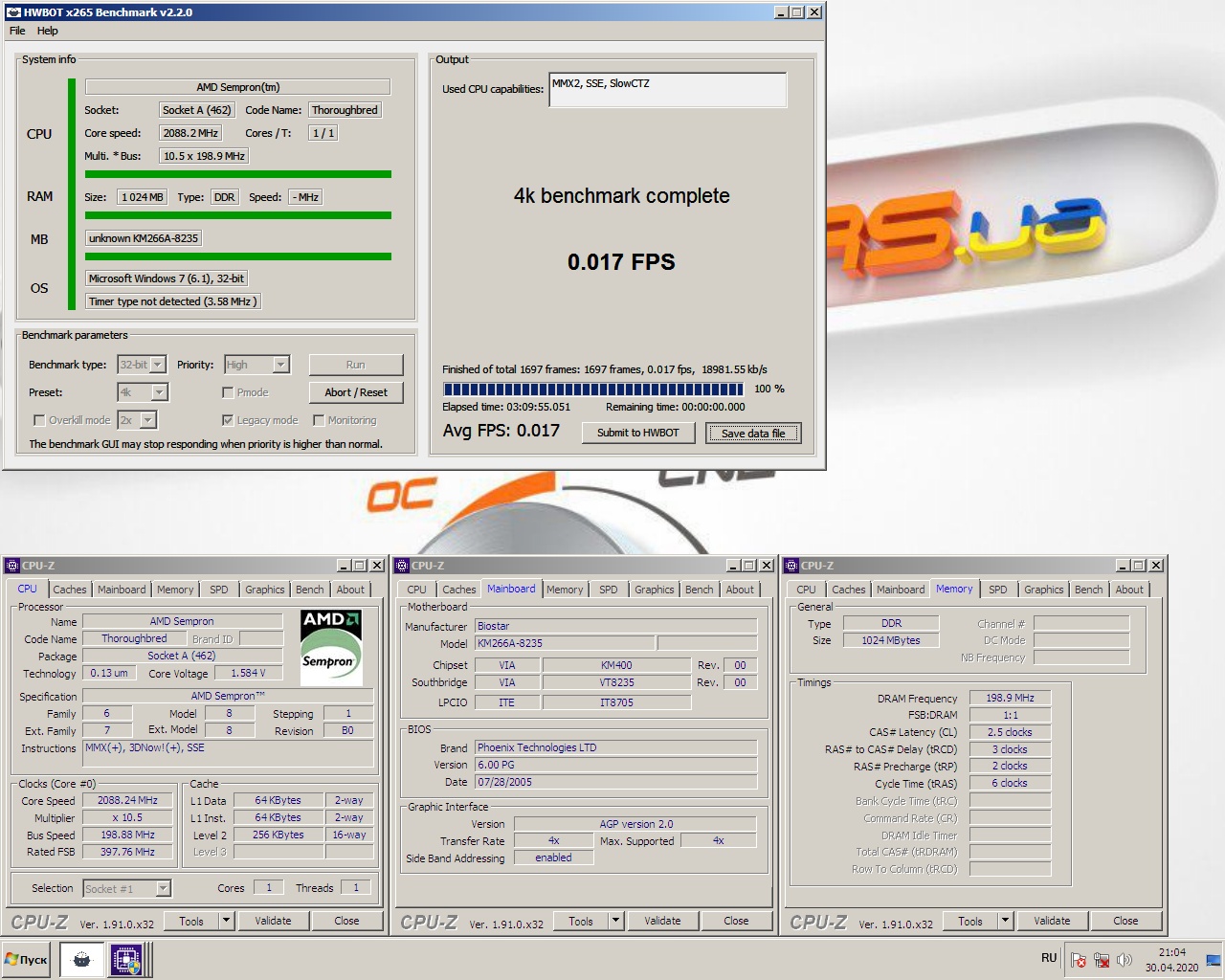
Task: Click Close in the Mainboard CPU-Z window
Action: coord(736,921)
